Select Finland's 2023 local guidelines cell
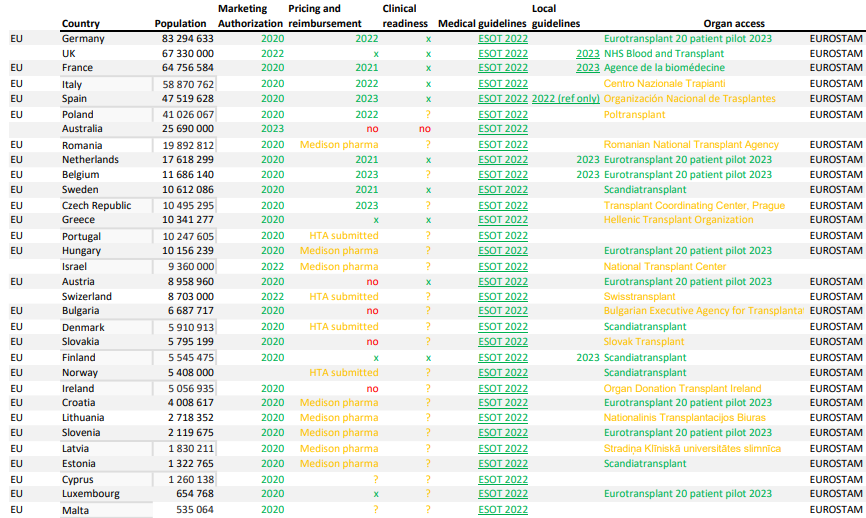Image resolution: width=866 pixels, height=518 pixels. coord(588,358)
